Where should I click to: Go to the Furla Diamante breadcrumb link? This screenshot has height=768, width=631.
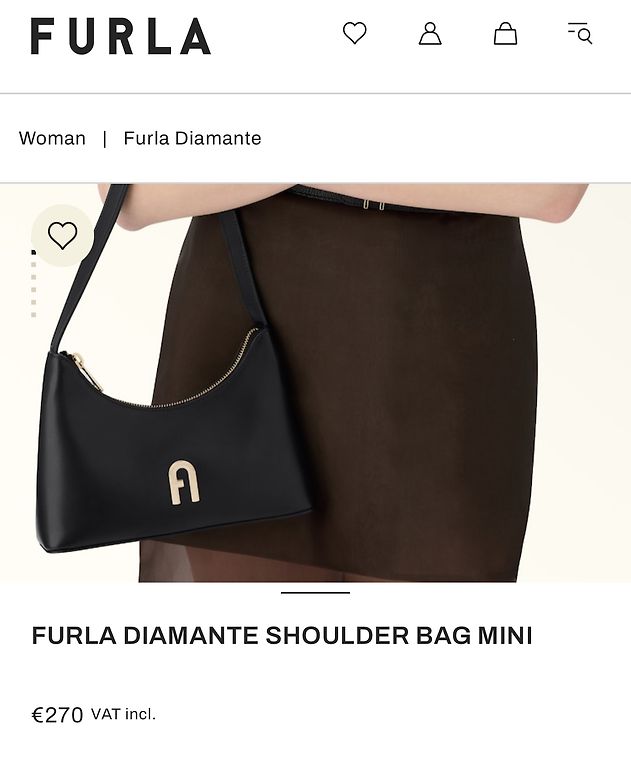192,138
